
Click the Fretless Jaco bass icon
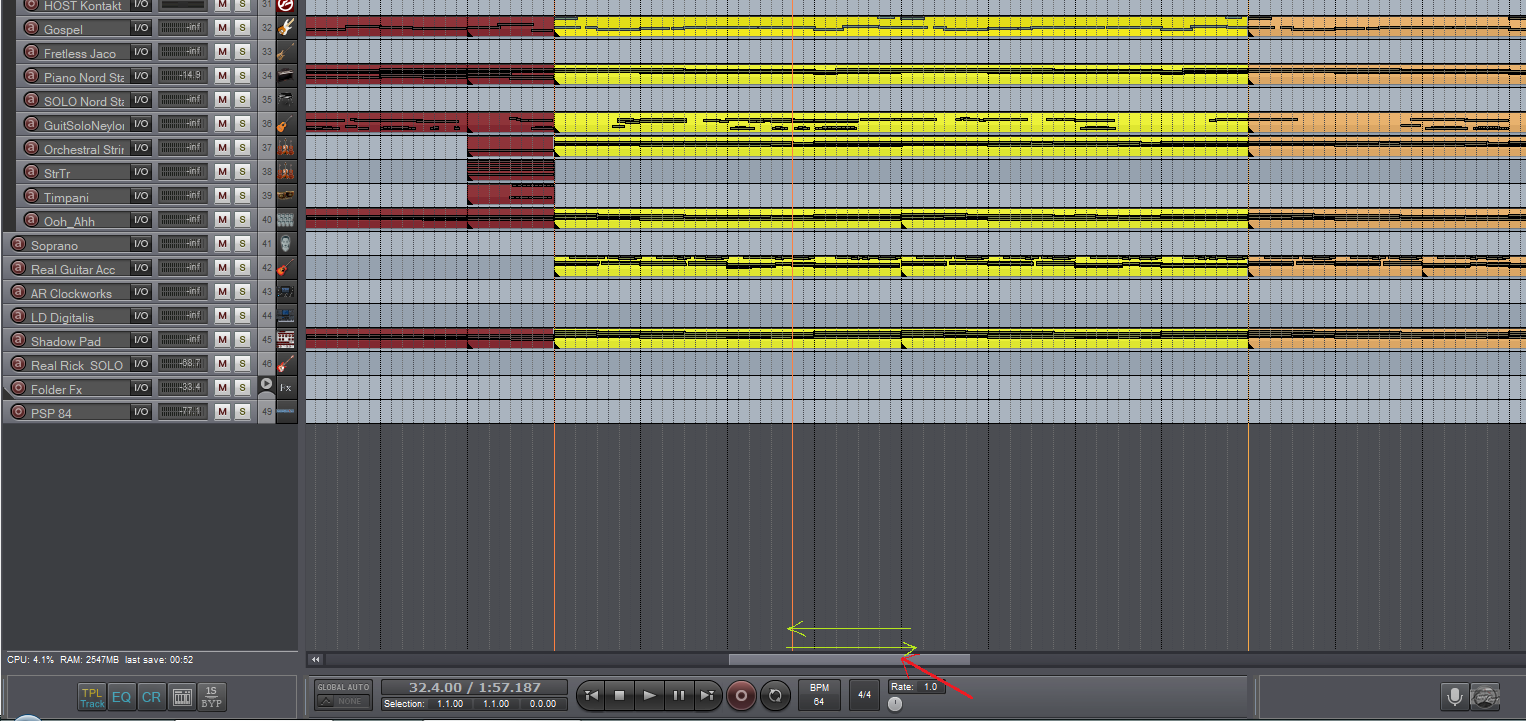[286, 52]
